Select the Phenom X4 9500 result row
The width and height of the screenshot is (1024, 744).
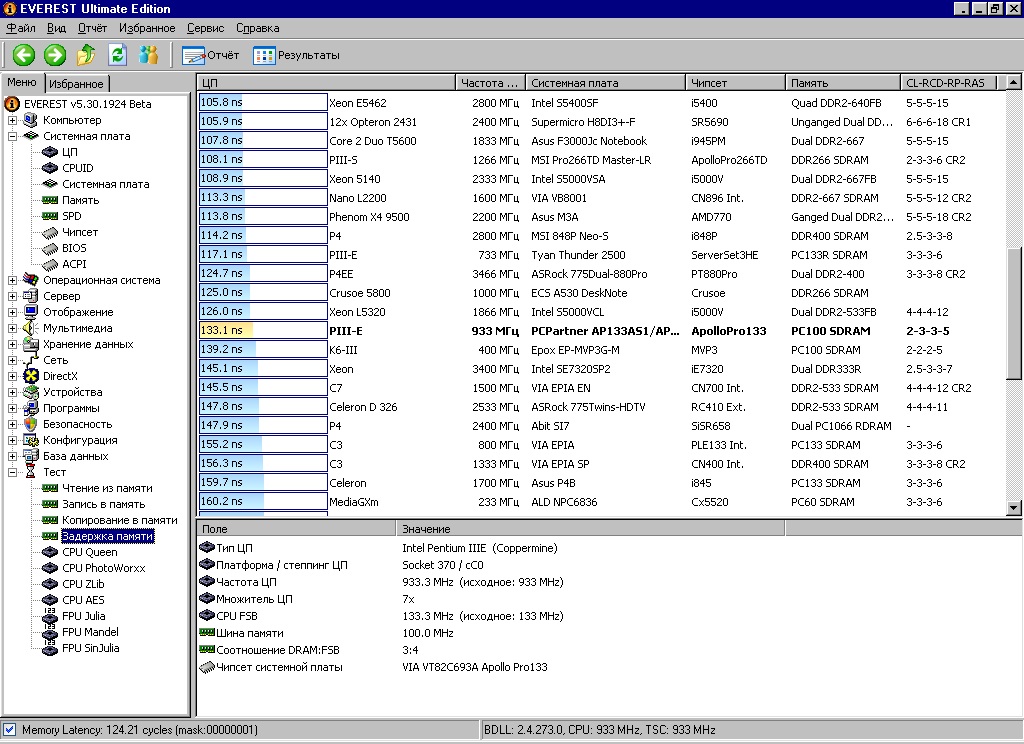(369, 217)
